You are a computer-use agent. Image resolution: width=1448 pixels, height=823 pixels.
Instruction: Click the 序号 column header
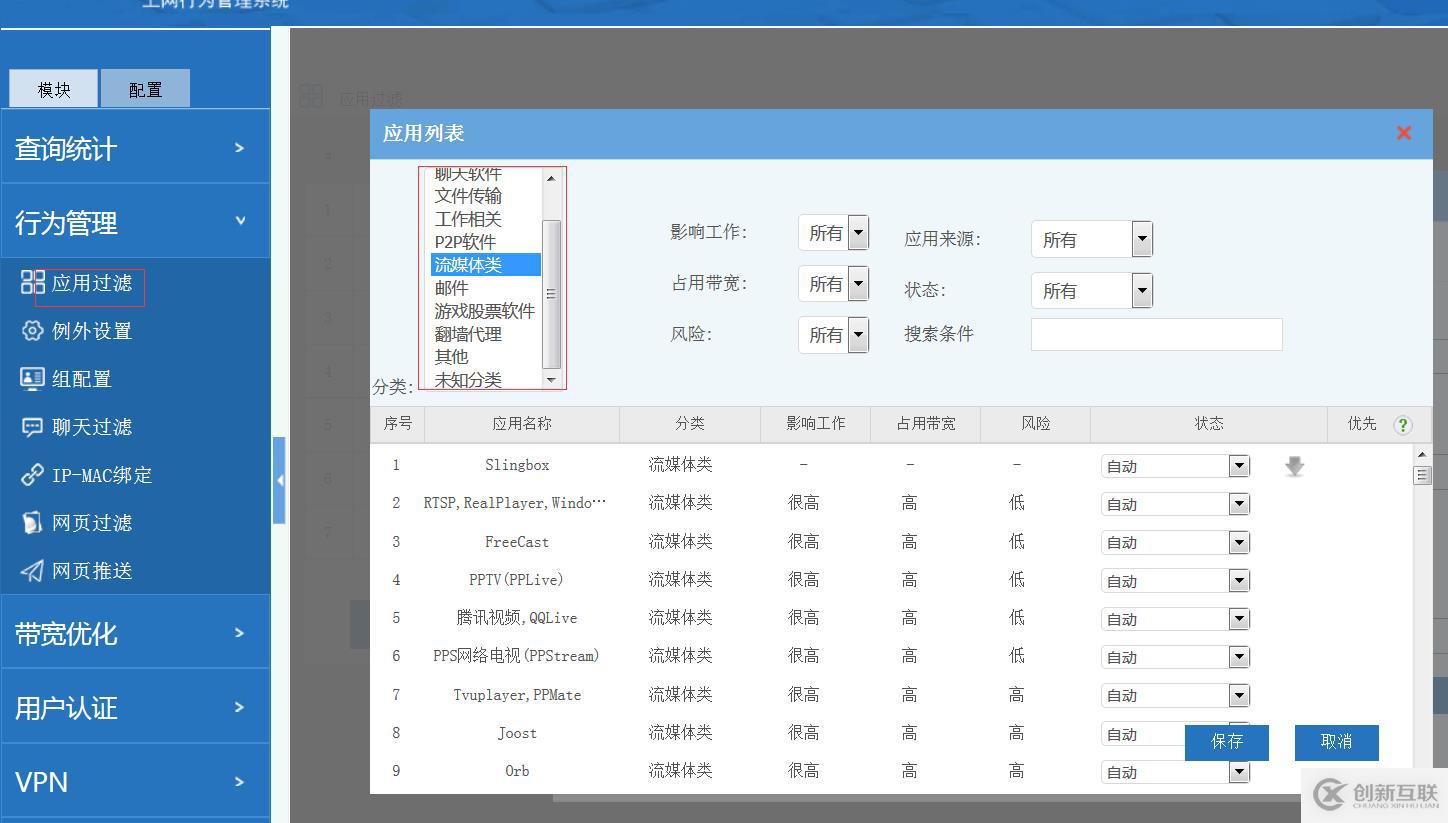pyautogui.click(x=398, y=424)
